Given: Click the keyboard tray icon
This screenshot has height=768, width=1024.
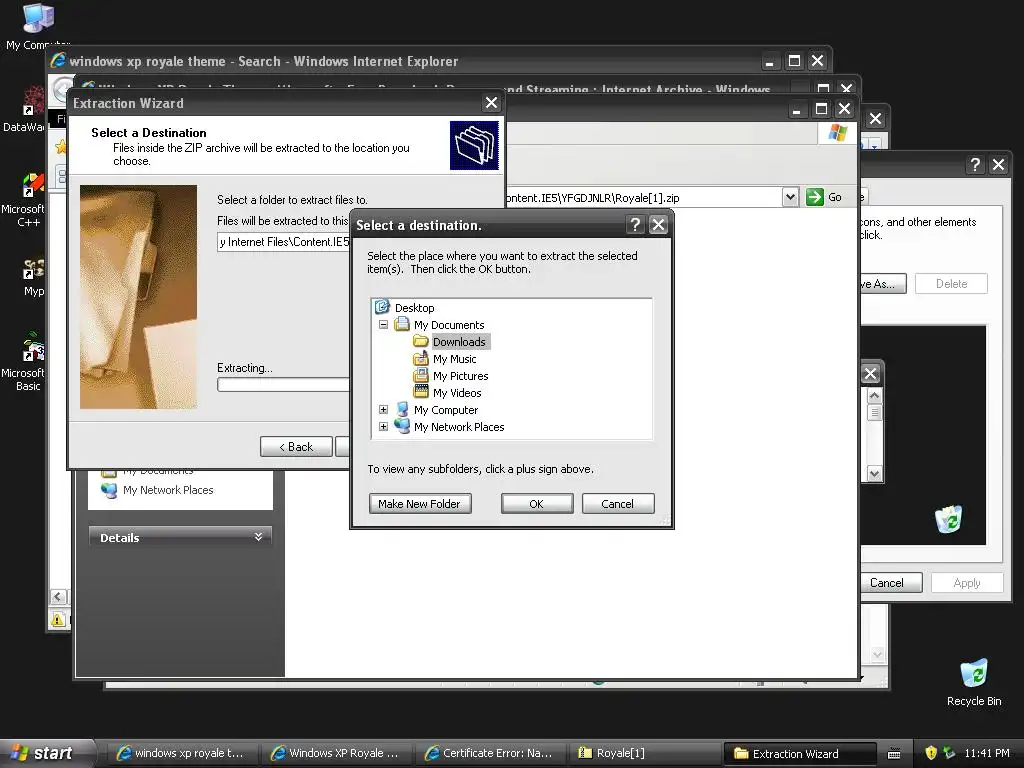Looking at the screenshot, I should [894, 754].
